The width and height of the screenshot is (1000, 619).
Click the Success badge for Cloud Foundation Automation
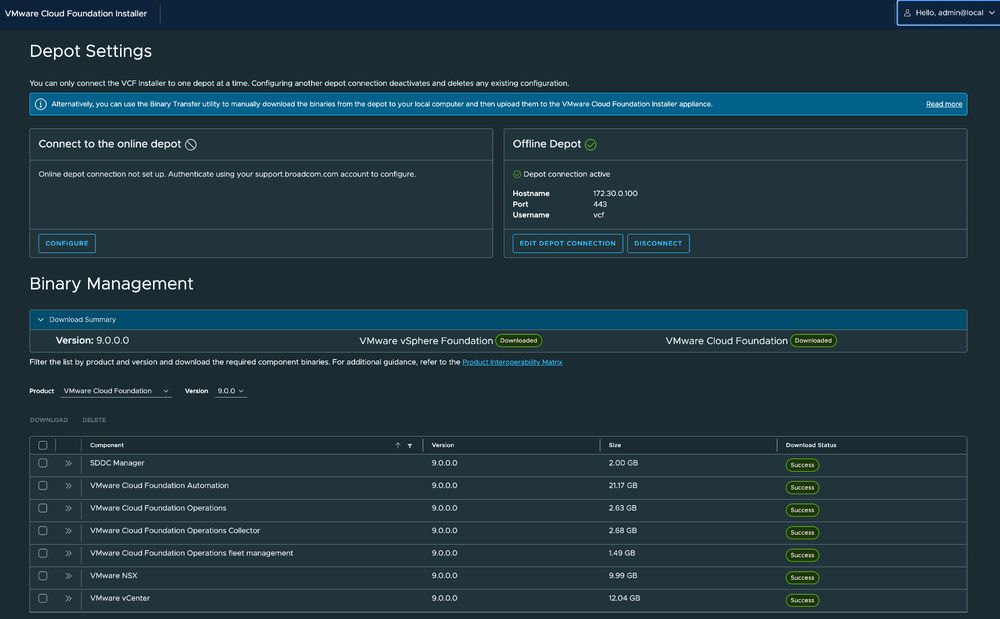pyautogui.click(x=802, y=488)
